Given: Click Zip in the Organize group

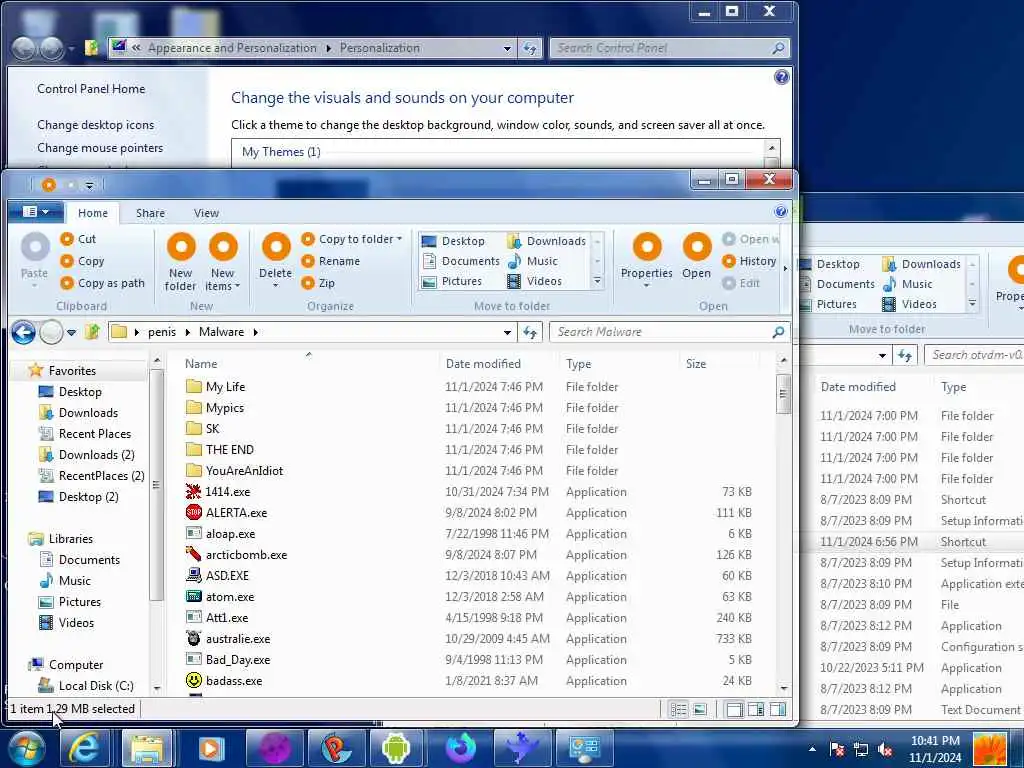Looking at the screenshot, I should click(x=318, y=283).
